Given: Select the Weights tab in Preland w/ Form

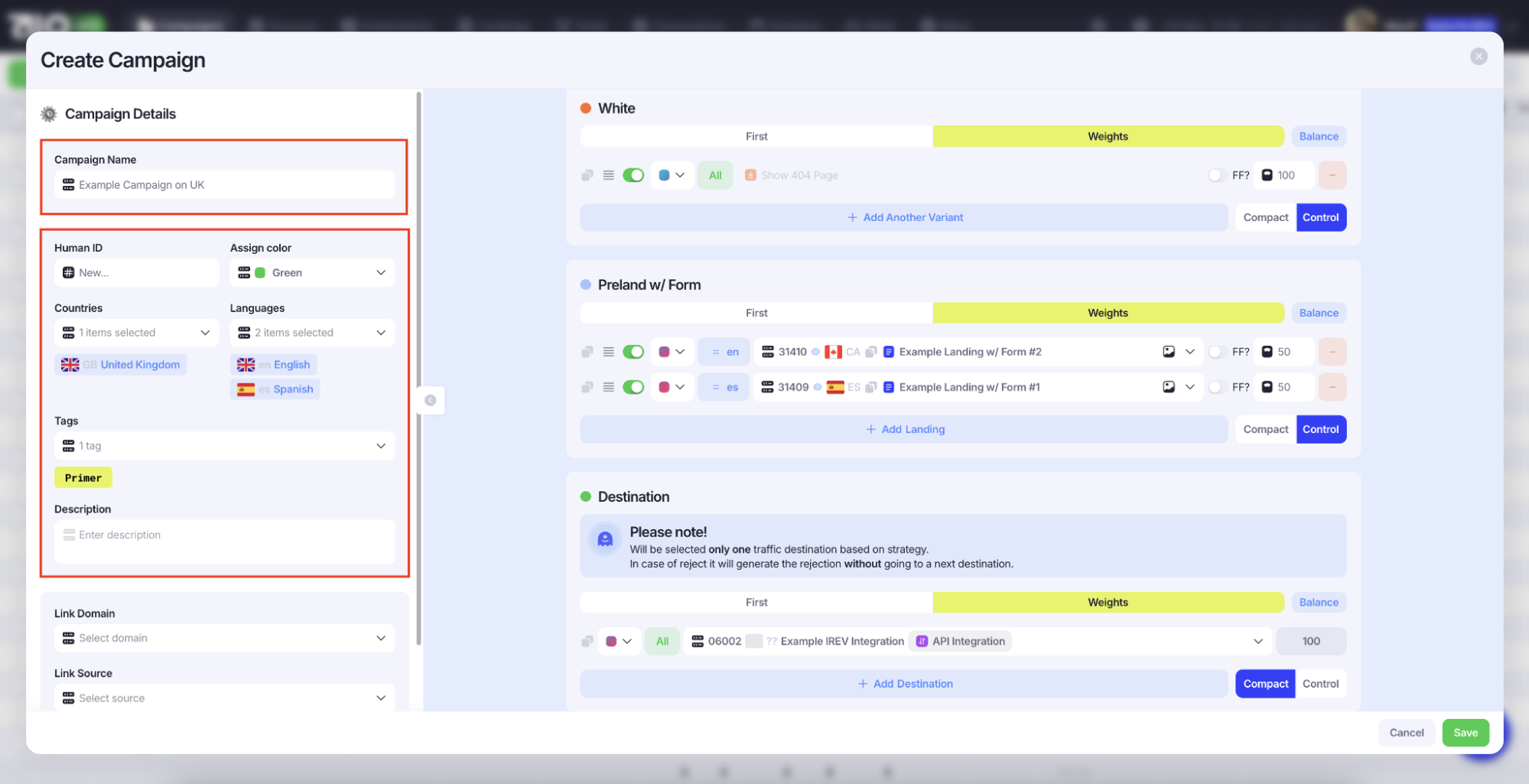Looking at the screenshot, I should pos(1107,313).
